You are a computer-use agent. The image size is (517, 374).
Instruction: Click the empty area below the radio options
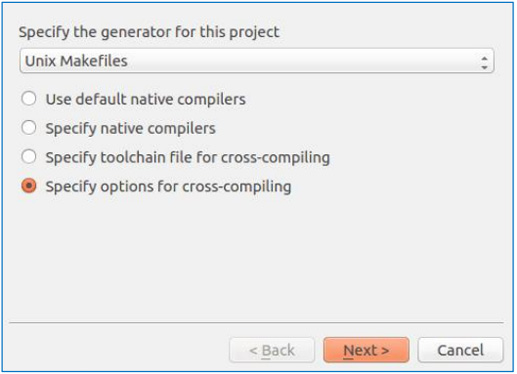[256, 258]
